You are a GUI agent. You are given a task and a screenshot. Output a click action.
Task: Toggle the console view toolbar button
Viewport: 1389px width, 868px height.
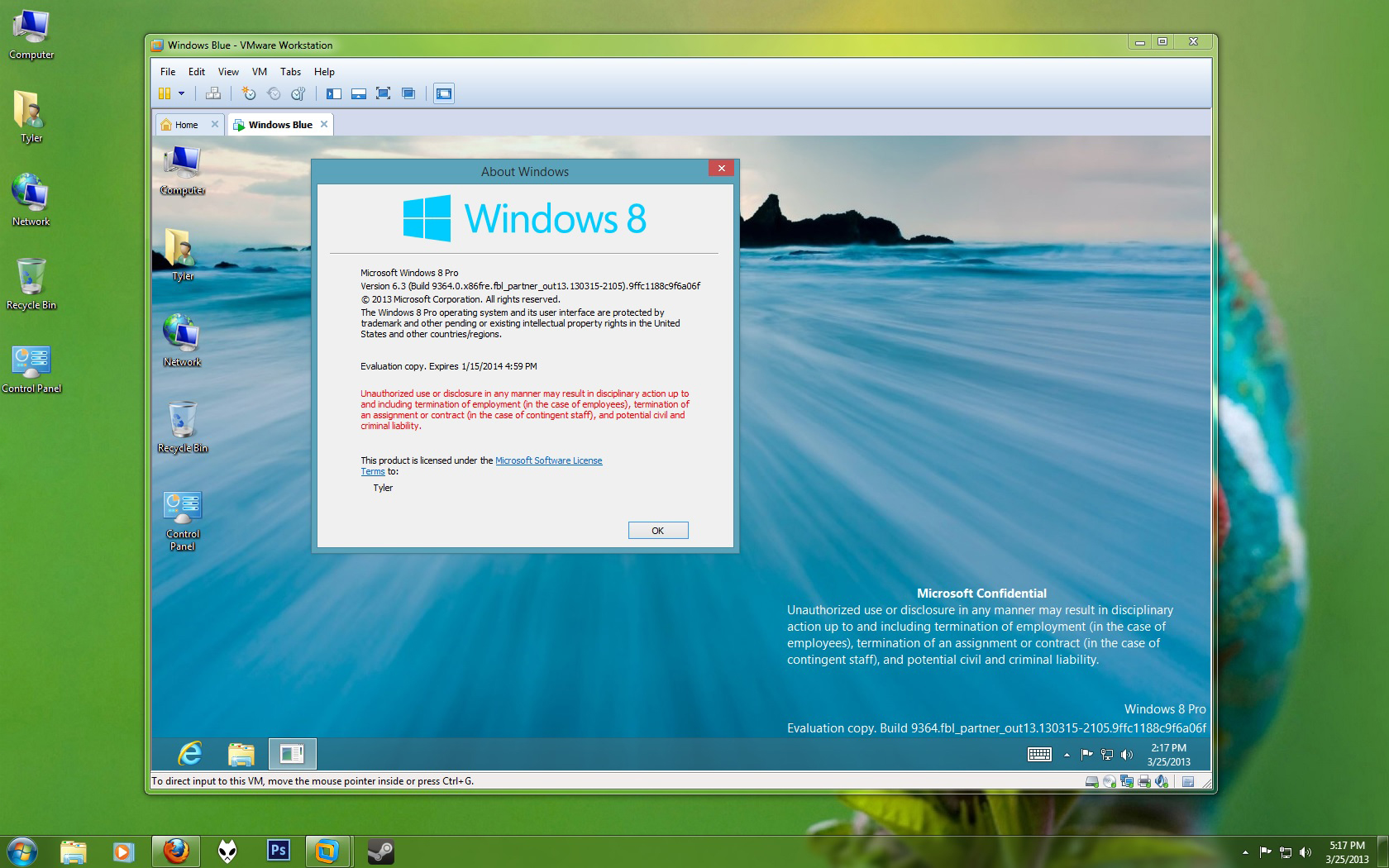pos(444,93)
